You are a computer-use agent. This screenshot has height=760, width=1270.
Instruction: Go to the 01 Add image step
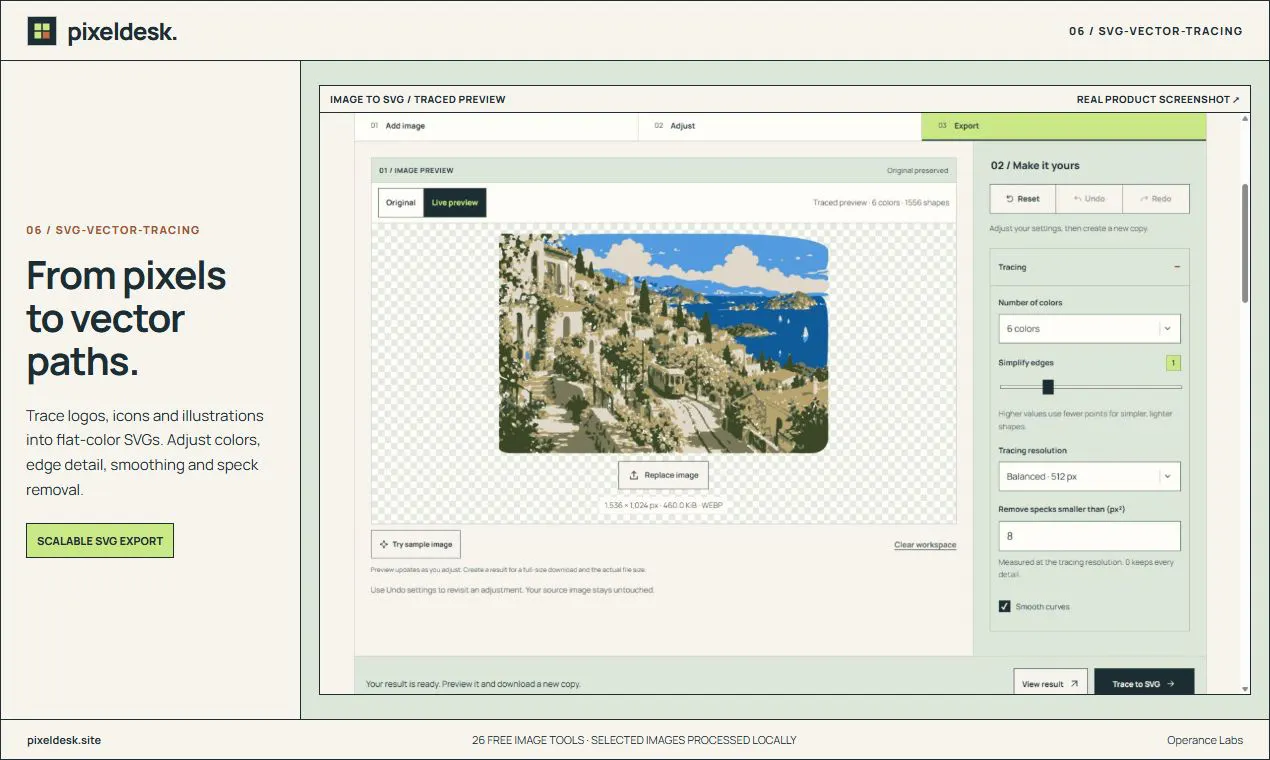(496, 126)
